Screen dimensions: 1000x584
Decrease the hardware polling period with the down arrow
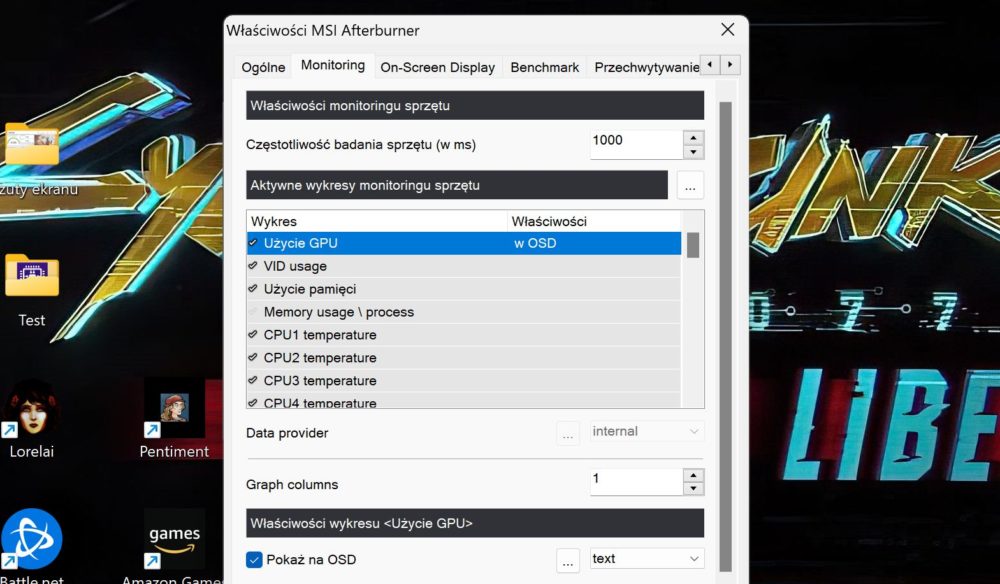click(x=693, y=152)
